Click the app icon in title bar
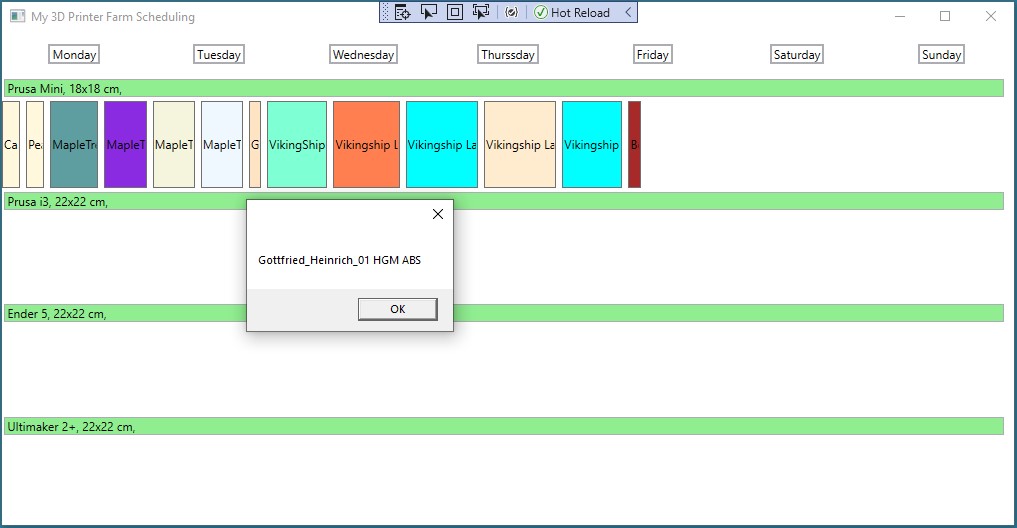The width and height of the screenshot is (1017, 528). (18, 16)
